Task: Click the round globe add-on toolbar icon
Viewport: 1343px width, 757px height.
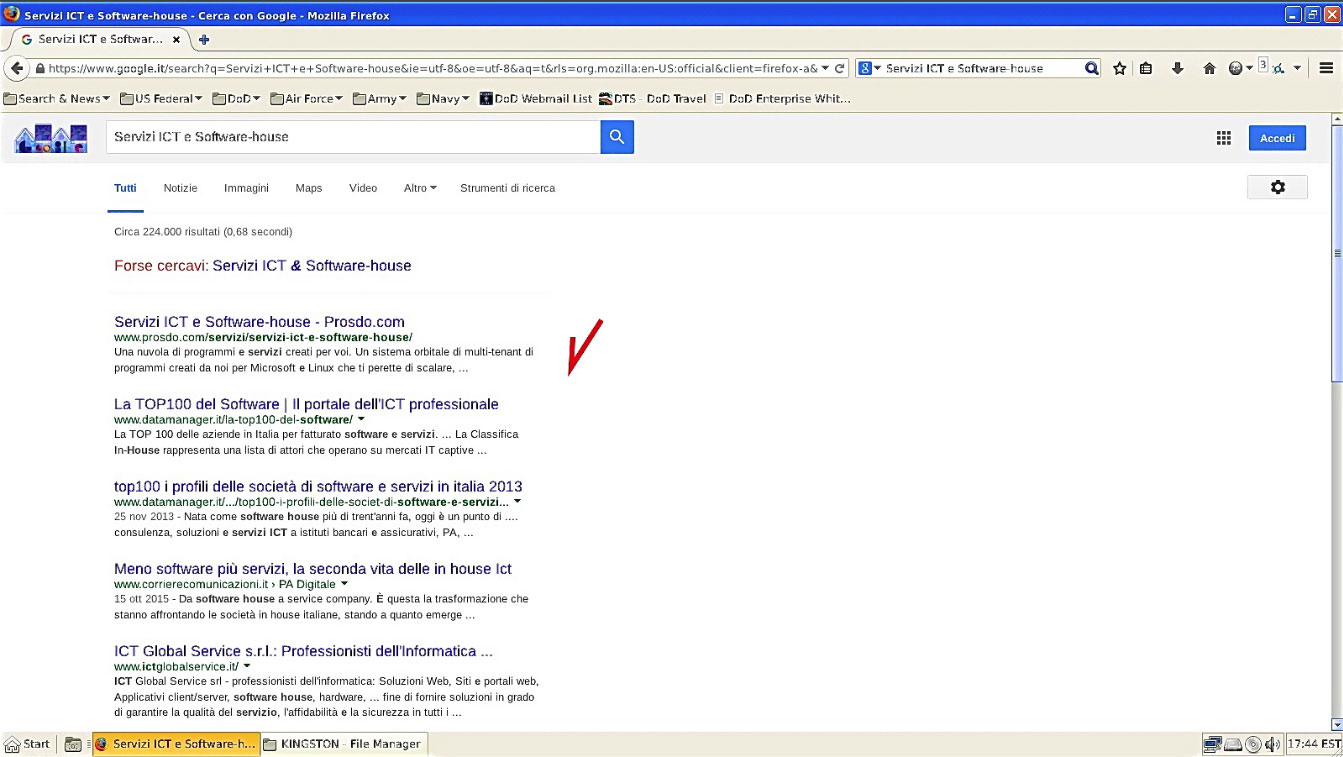Action: (1236, 68)
